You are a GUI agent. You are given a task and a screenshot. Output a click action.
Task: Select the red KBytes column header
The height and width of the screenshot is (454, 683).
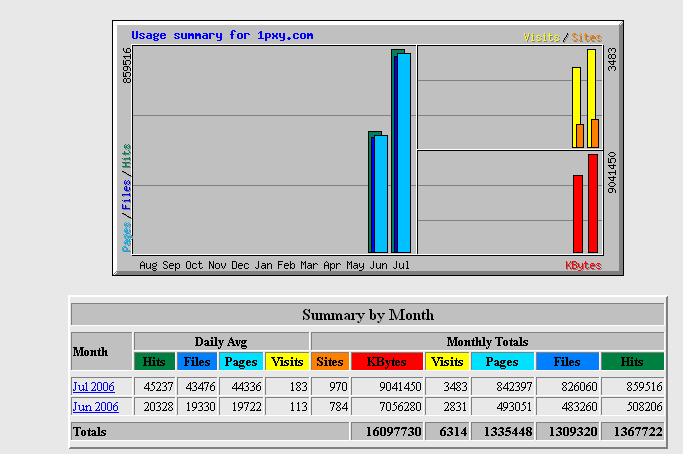[387, 362]
